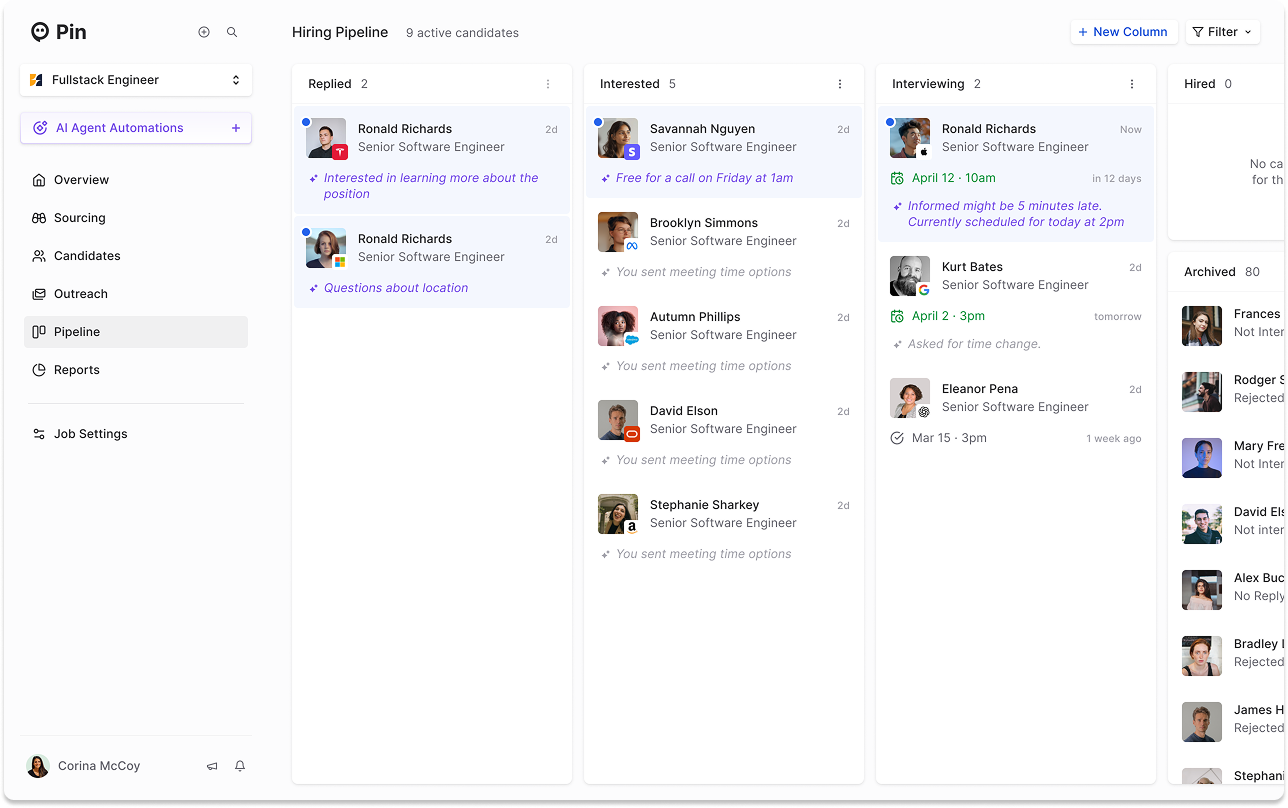Open the Overview sidebar item

point(82,179)
